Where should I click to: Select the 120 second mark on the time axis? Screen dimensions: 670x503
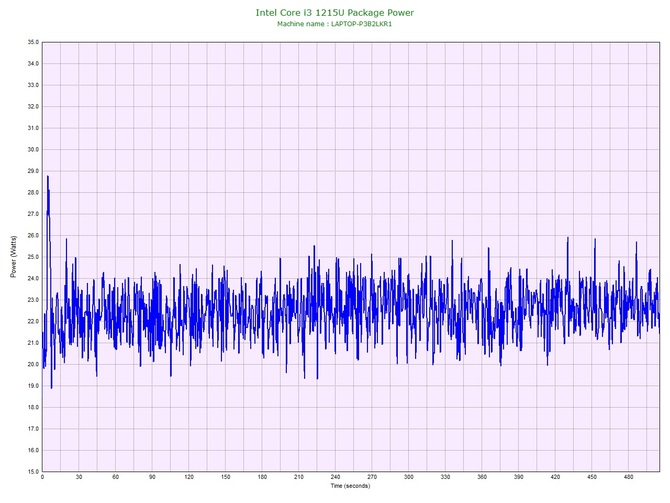tap(189, 478)
